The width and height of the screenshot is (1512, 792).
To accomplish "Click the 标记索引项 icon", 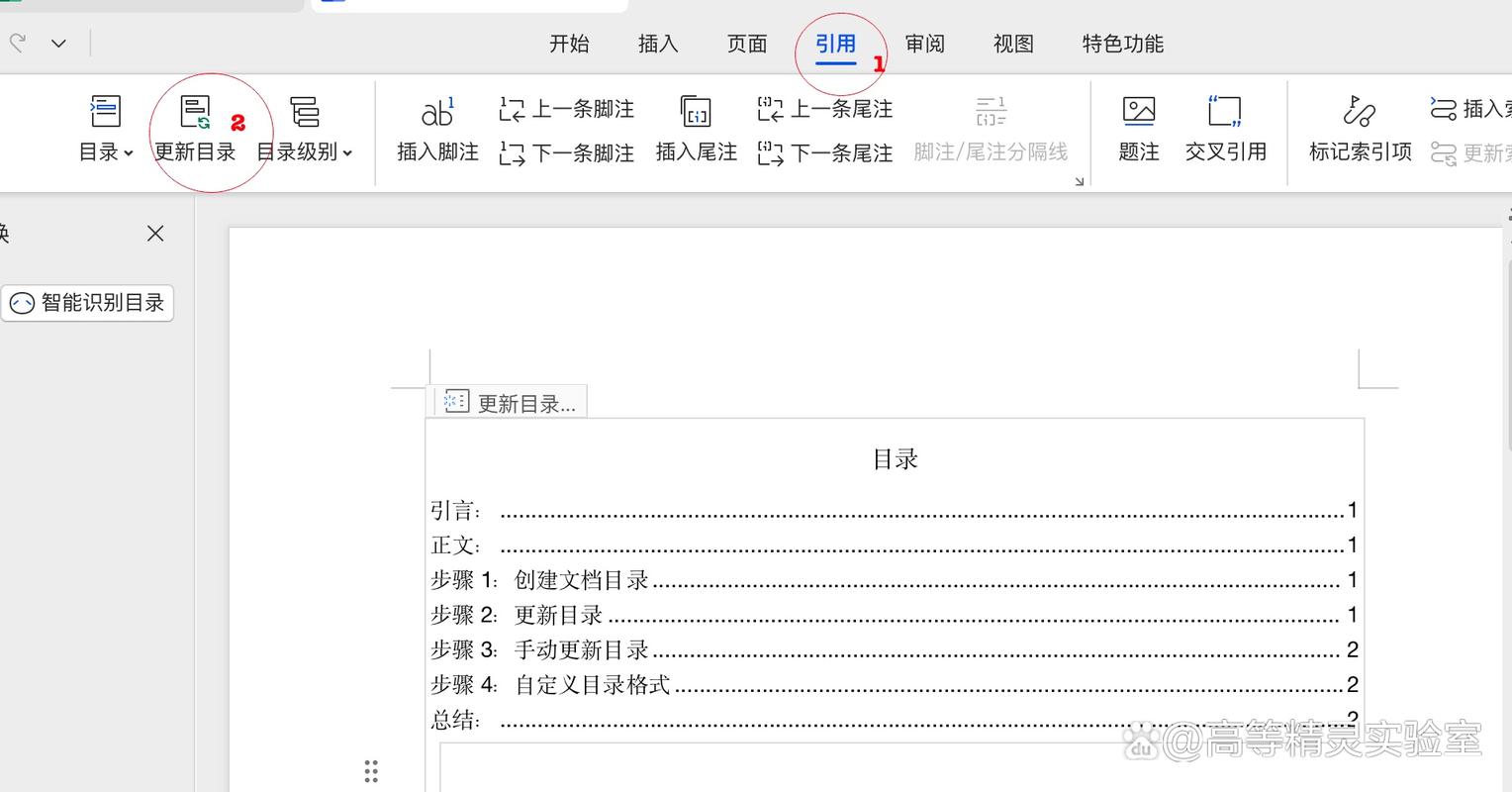I will tap(1360, 112).
